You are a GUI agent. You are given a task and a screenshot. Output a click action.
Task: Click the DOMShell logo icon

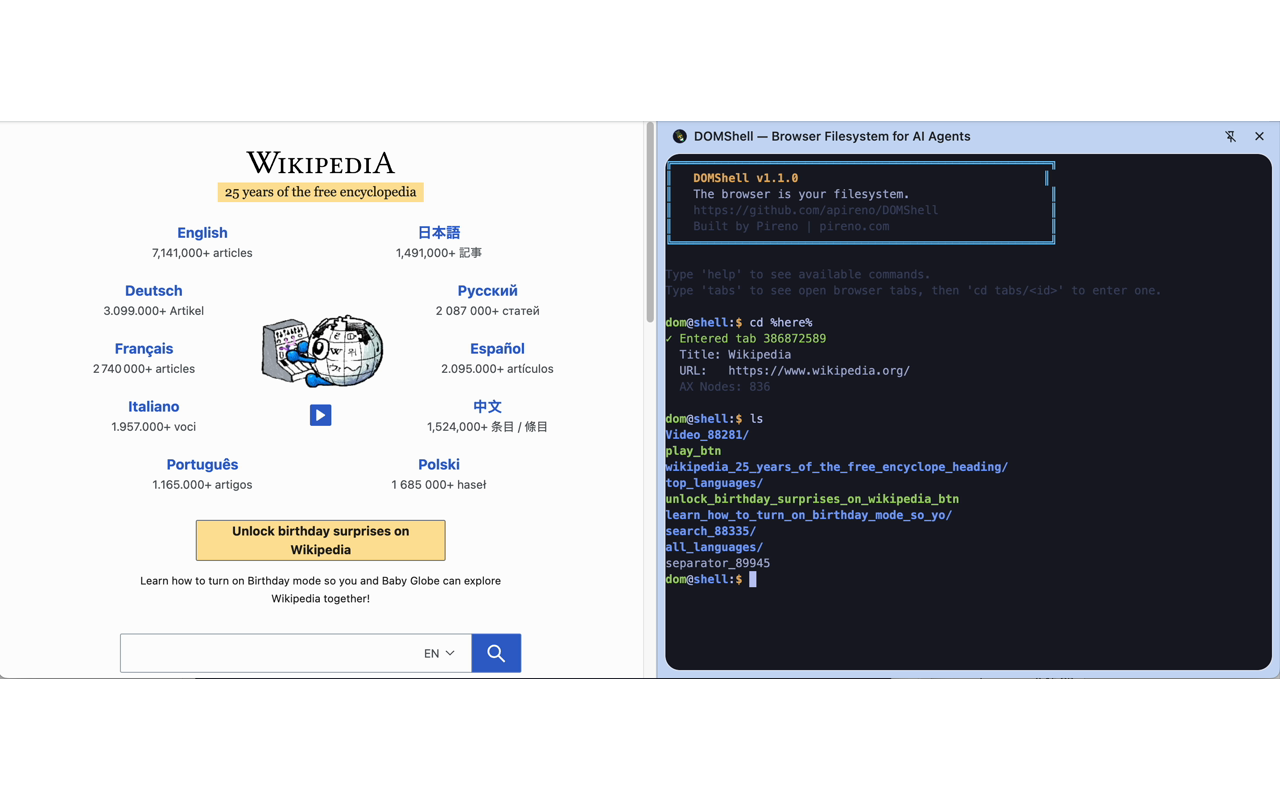click(x=680, y=137)
